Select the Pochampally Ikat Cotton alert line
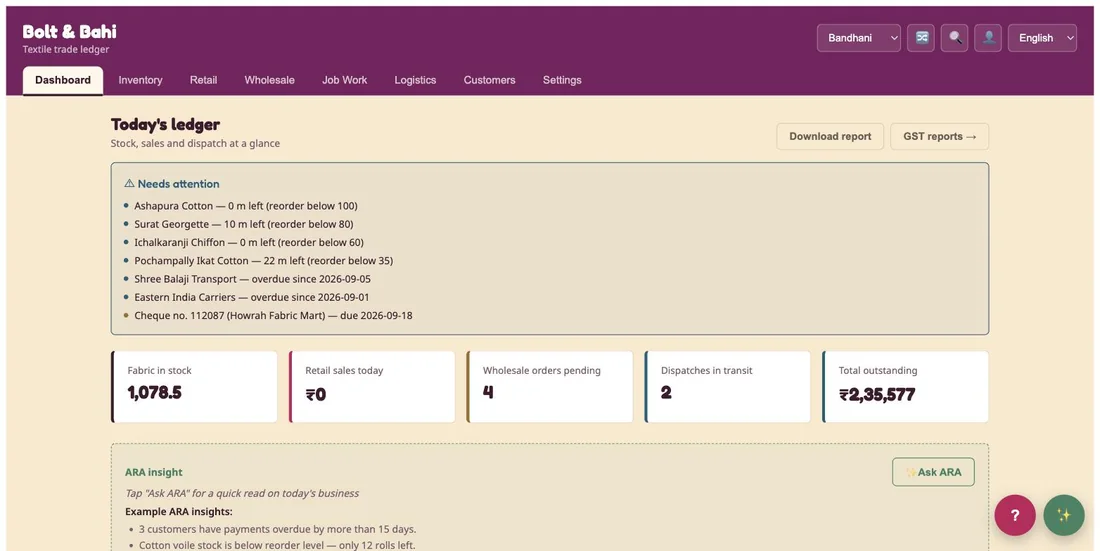This screenshot has width=1100, height=551. pos(263,260)
